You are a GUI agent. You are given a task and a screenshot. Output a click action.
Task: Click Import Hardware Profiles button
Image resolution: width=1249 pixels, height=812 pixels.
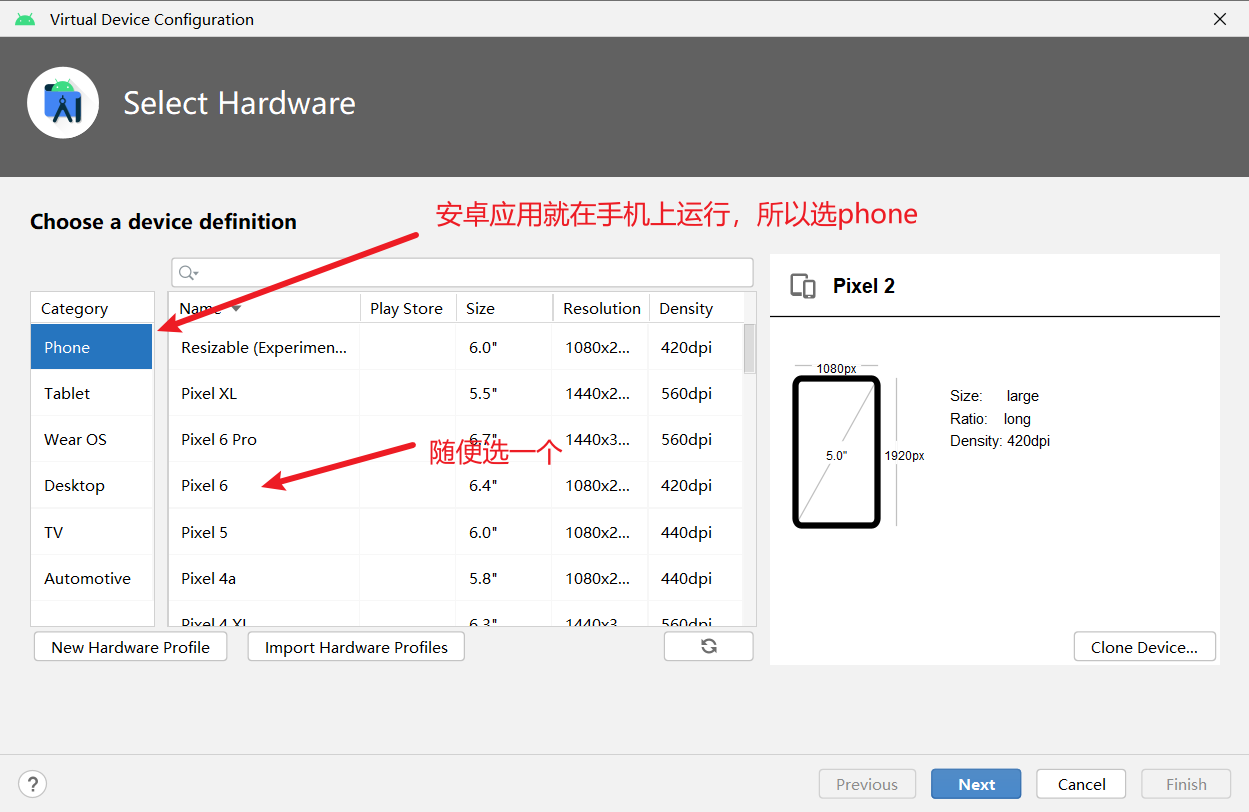(356, 647)
